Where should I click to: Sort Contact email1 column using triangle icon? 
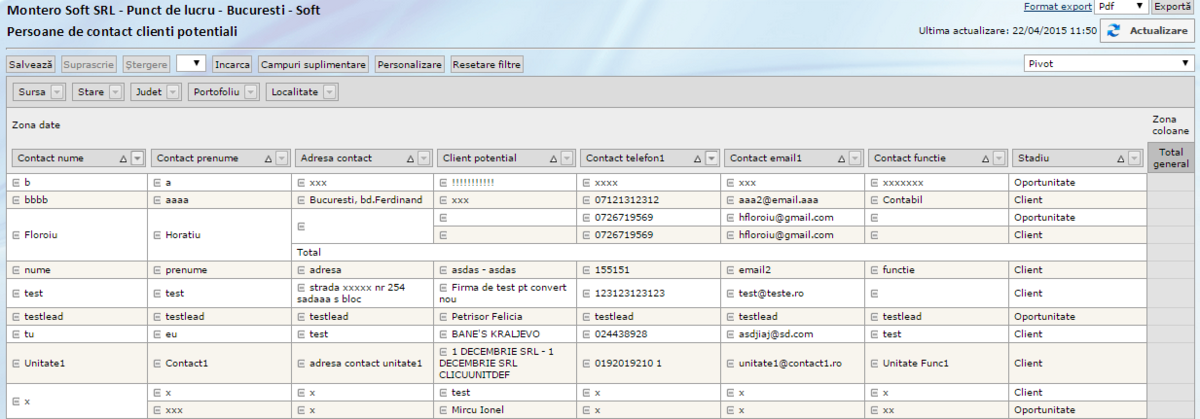click(841, 158)
